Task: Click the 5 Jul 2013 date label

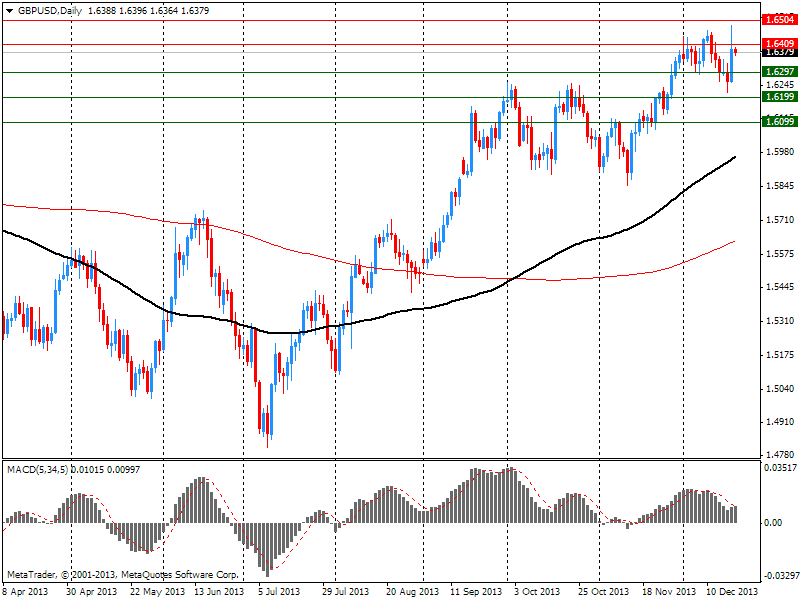Action: tap(279, 592)
